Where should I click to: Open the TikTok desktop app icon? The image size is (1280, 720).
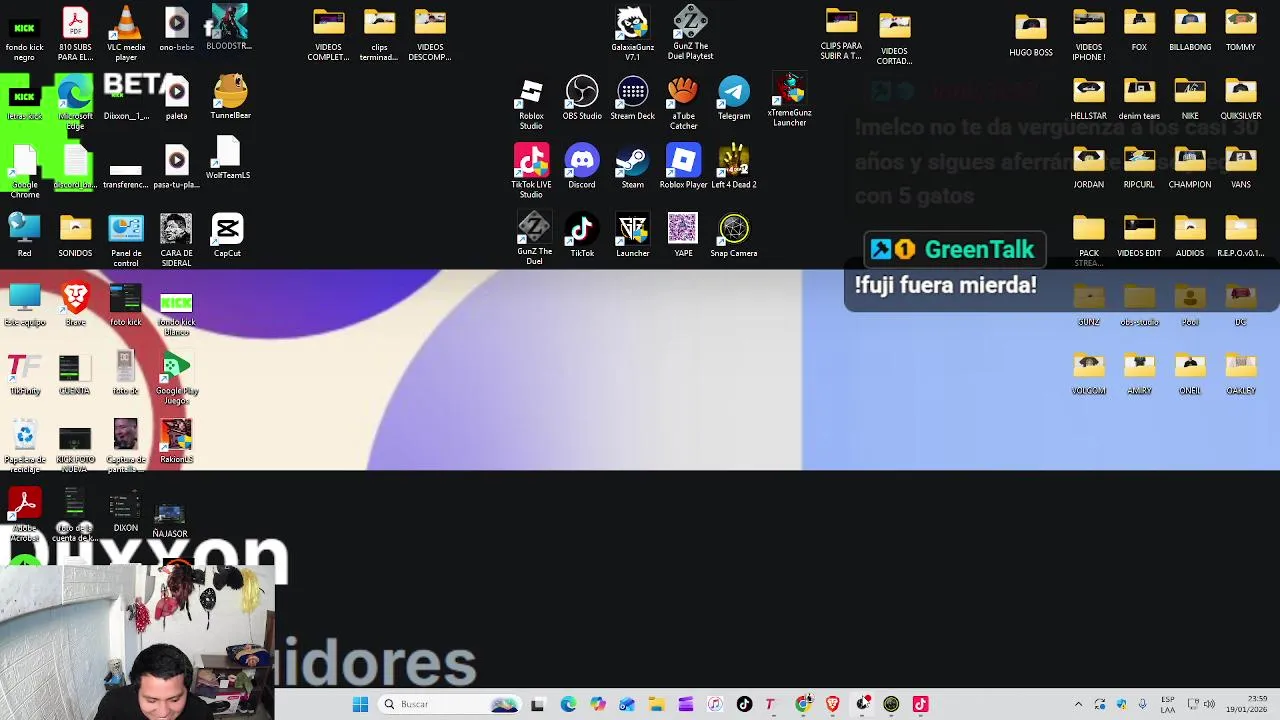pos(582,236)
